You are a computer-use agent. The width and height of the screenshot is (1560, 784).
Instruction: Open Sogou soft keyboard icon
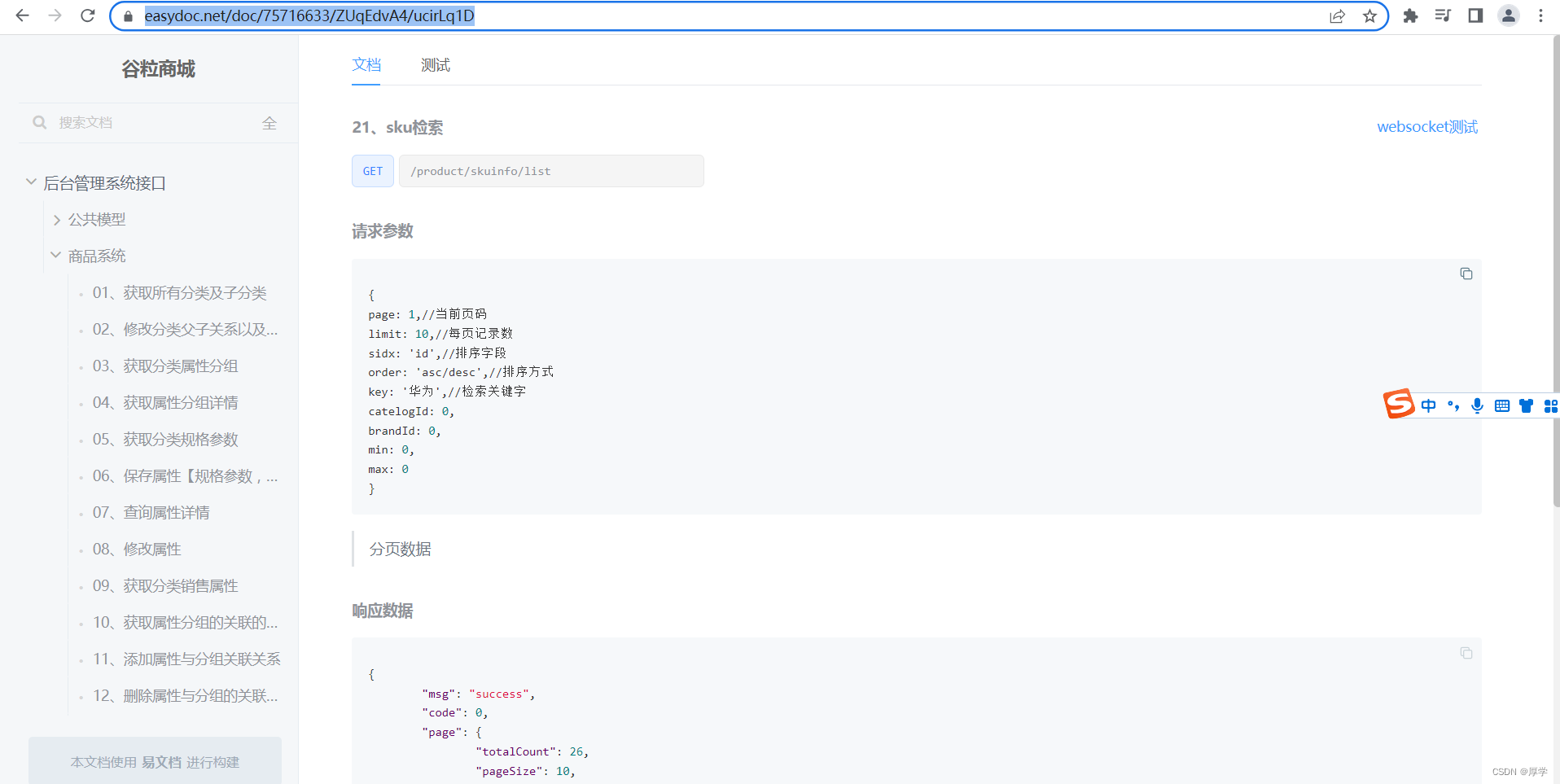click(x=1502, y=405)
